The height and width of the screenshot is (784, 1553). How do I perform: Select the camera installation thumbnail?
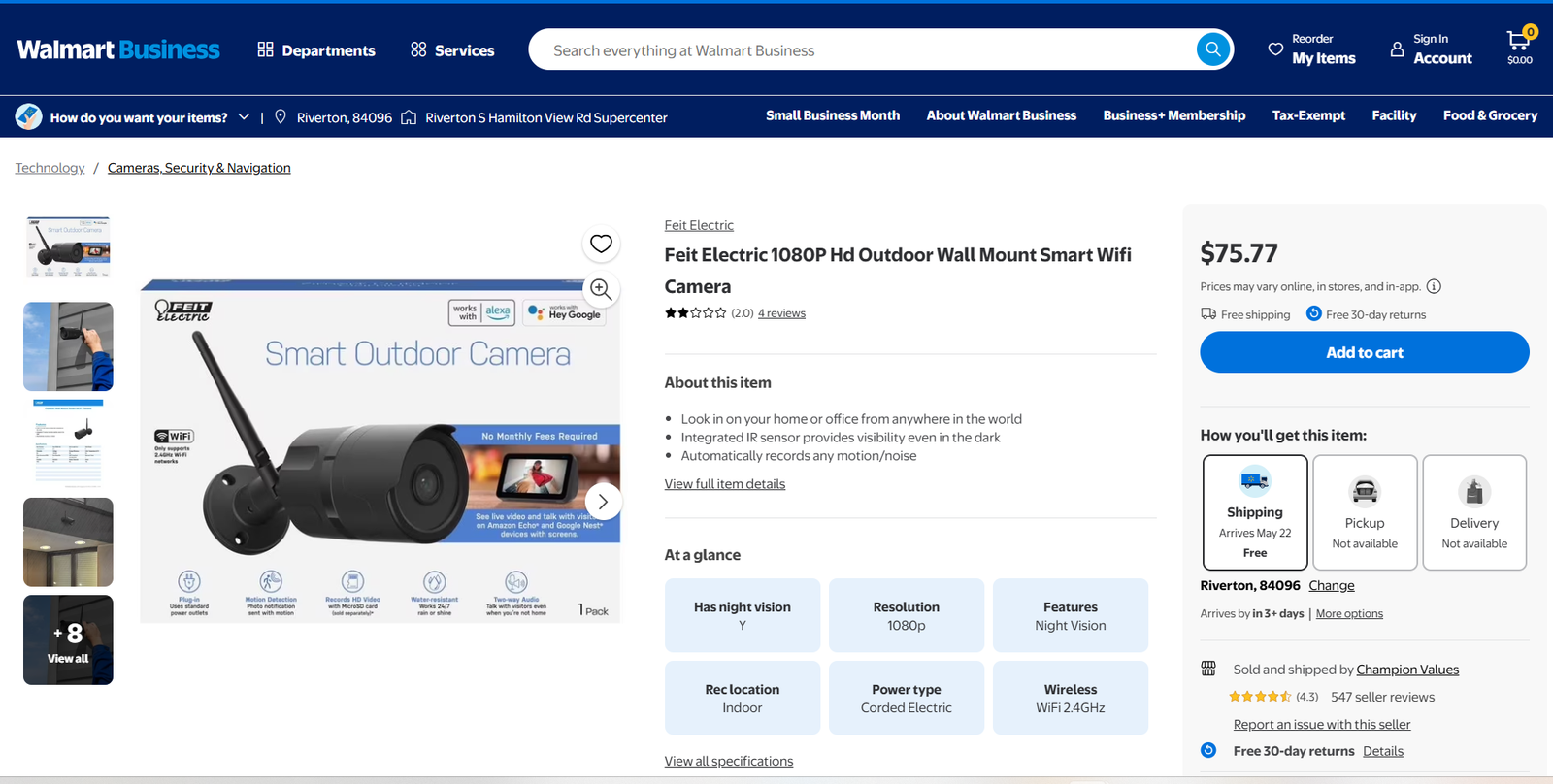[68, 346]
